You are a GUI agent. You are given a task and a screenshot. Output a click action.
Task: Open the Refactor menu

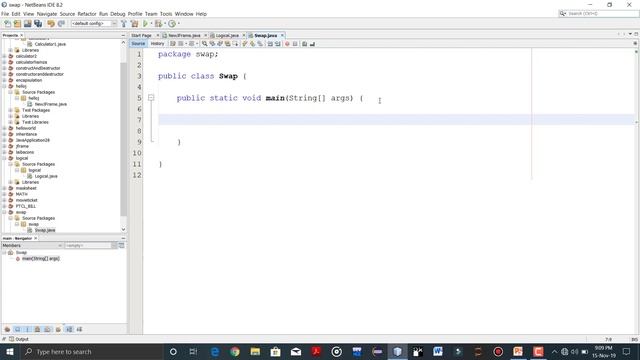87,14
